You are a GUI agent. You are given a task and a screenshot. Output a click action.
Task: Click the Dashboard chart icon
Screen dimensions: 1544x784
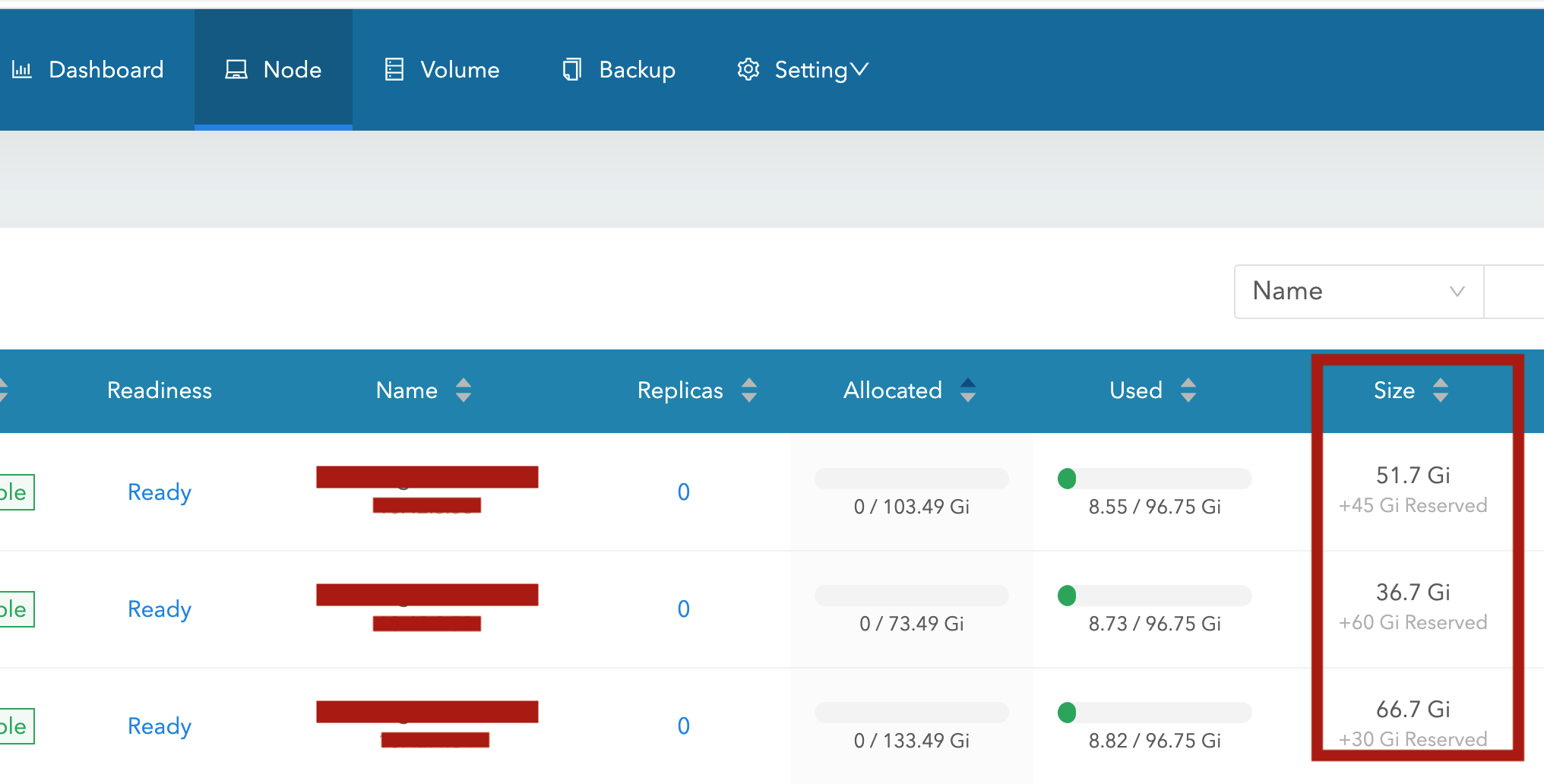click(23, 69)
